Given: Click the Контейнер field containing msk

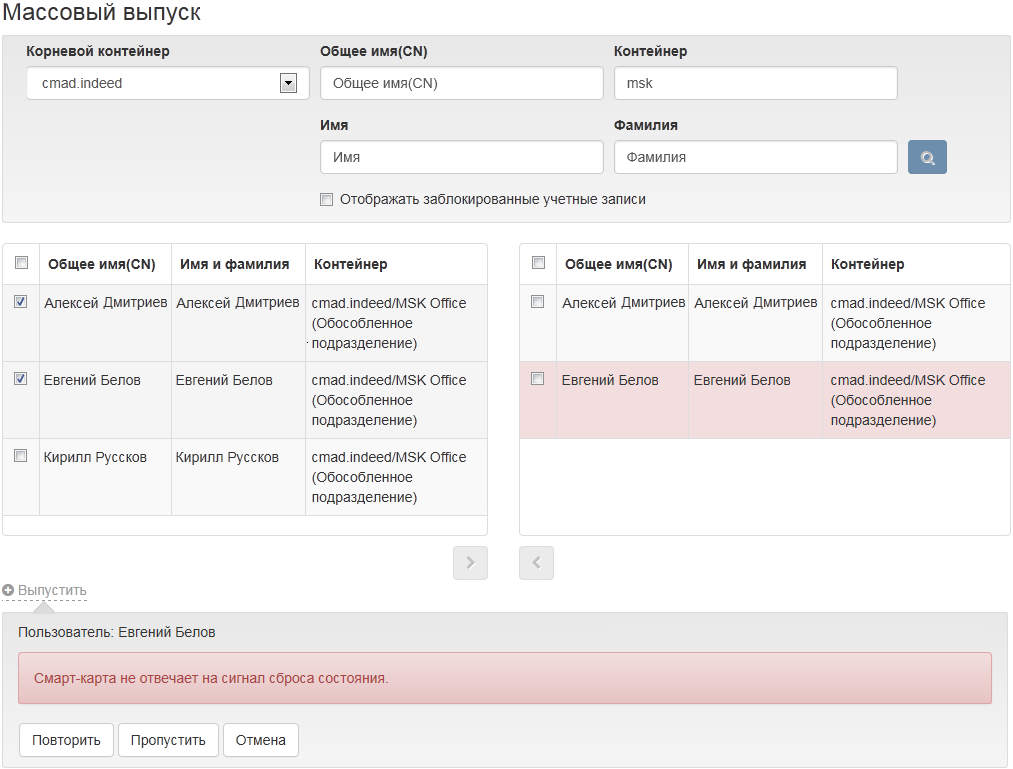Looking at the screenshot, I should 755,84.
